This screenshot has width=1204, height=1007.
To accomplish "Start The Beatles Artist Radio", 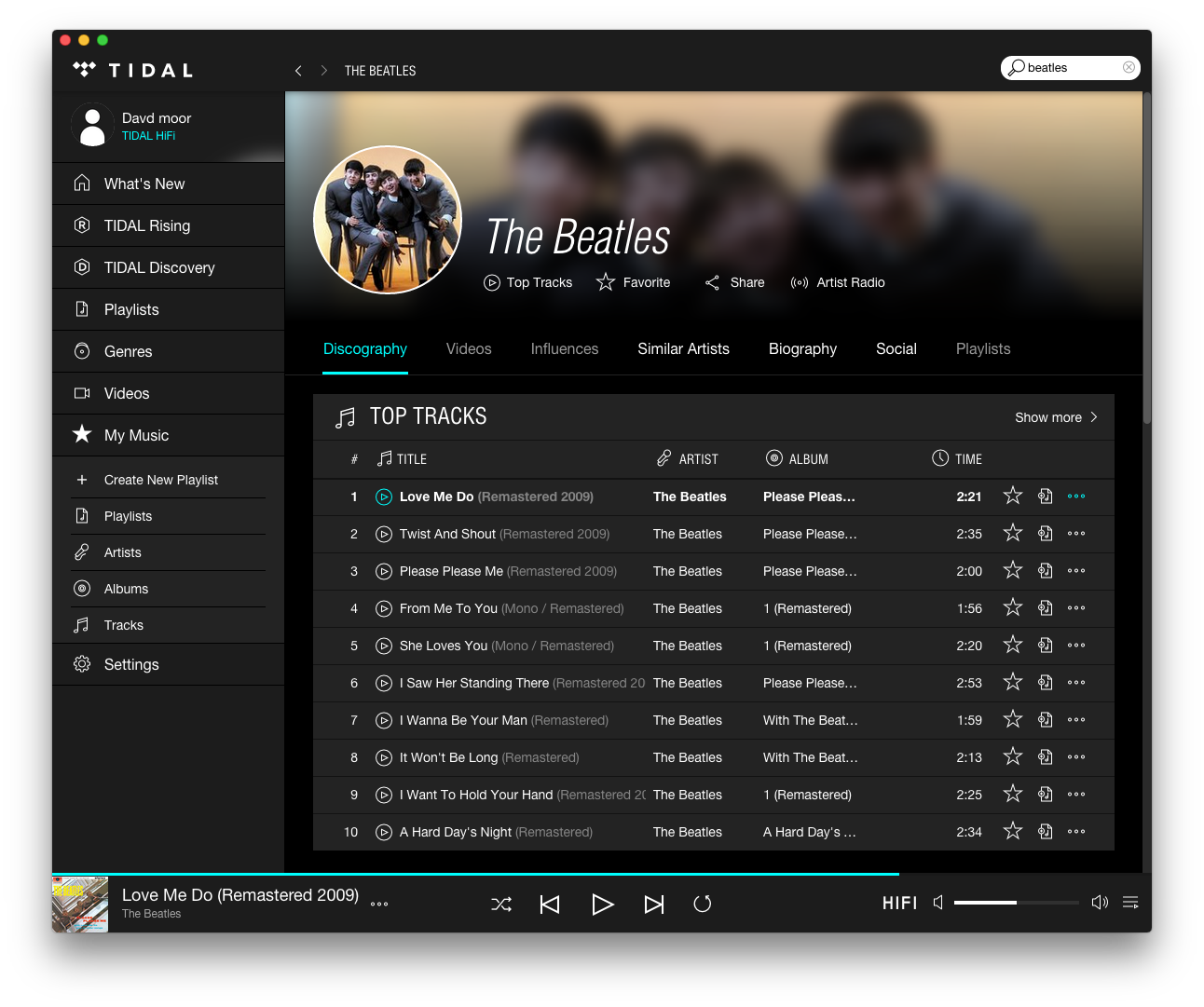I will pos(838,282).
